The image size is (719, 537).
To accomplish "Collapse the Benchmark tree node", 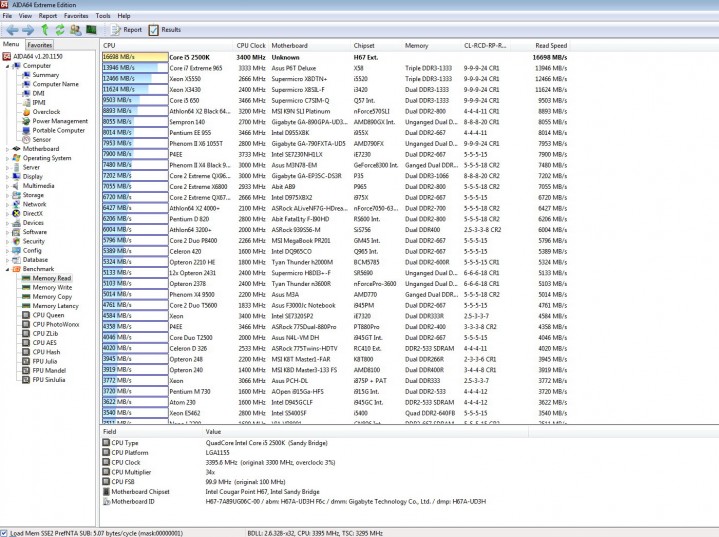I will coord(7,269).
